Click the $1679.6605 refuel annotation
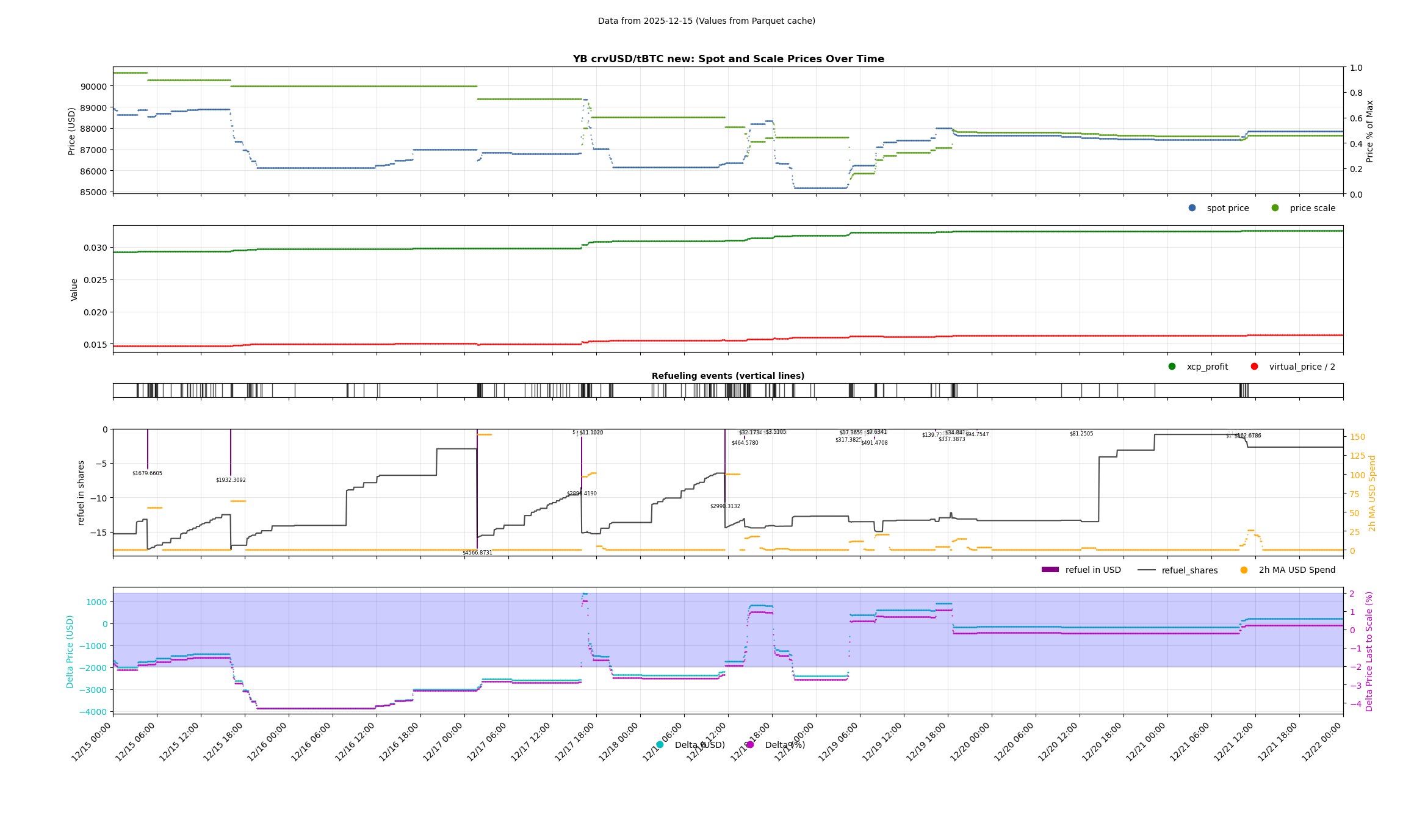This screenshot has height=840, width=1414. click(147, 473)
